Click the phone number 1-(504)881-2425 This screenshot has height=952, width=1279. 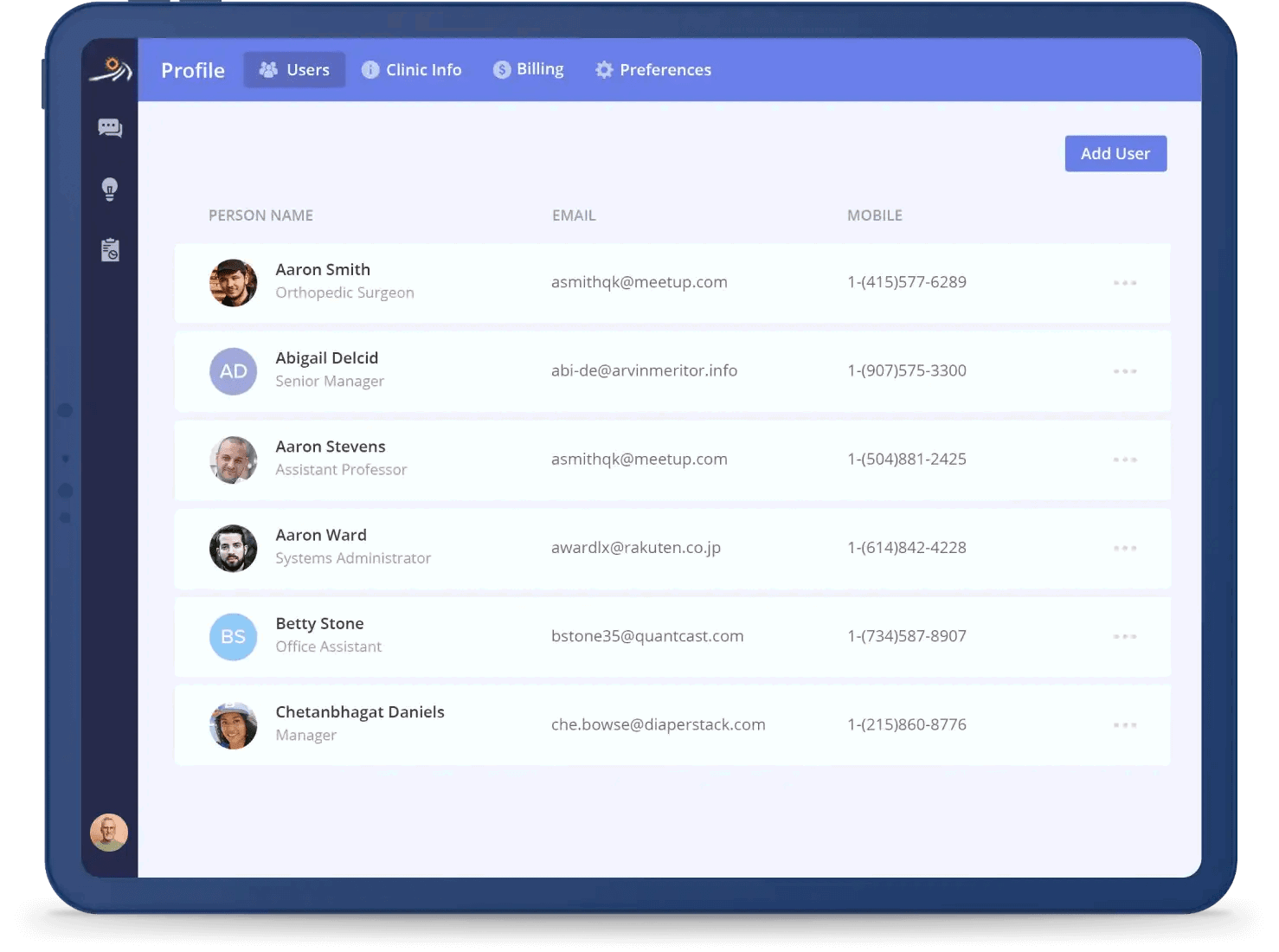tap(907, 460)
